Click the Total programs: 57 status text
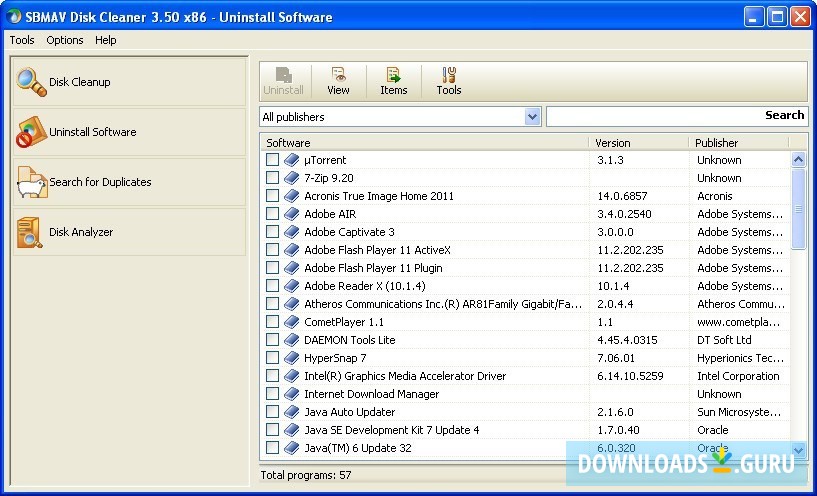This screenshot has height=496, width=817. [x=306, y=475]
